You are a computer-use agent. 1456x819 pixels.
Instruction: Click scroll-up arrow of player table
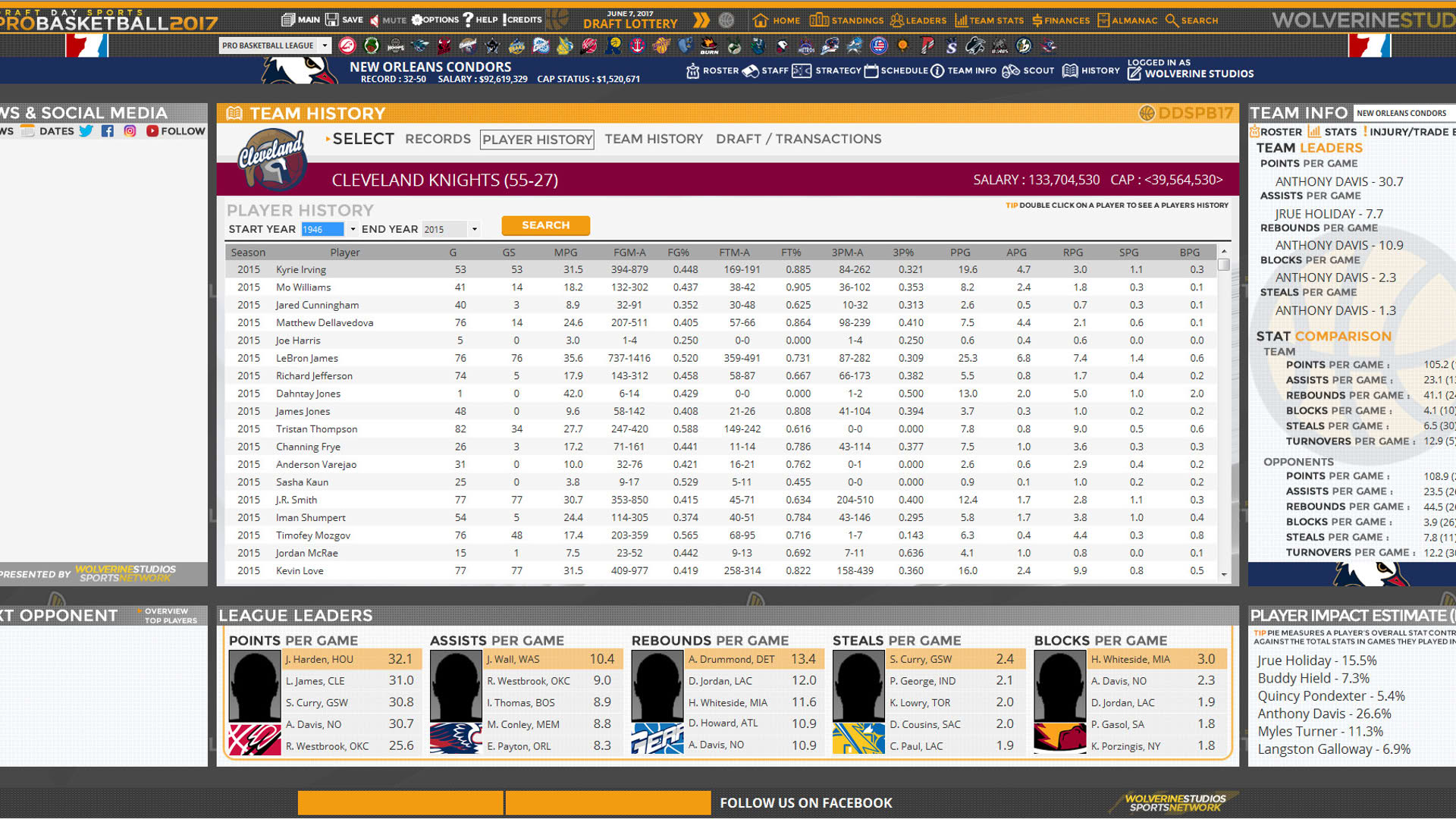coord(1224,251)
